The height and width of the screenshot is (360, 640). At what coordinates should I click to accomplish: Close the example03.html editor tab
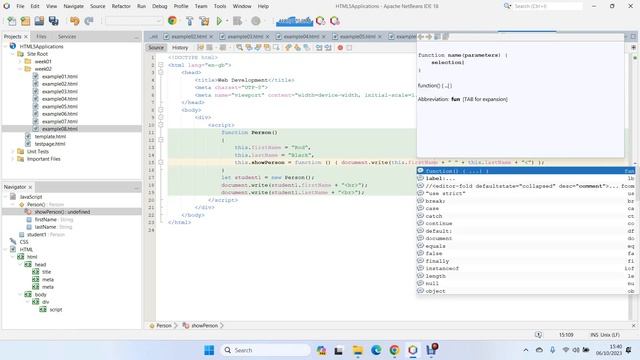click(268, 37)
